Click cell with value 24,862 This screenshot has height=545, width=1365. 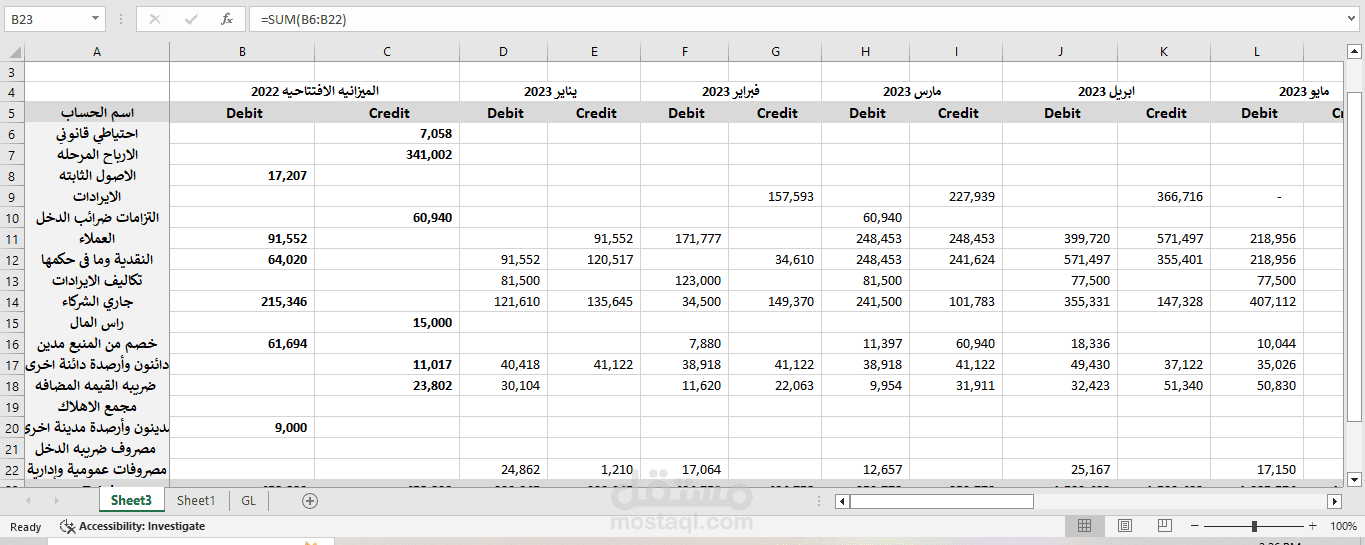(x=504, y=469)
